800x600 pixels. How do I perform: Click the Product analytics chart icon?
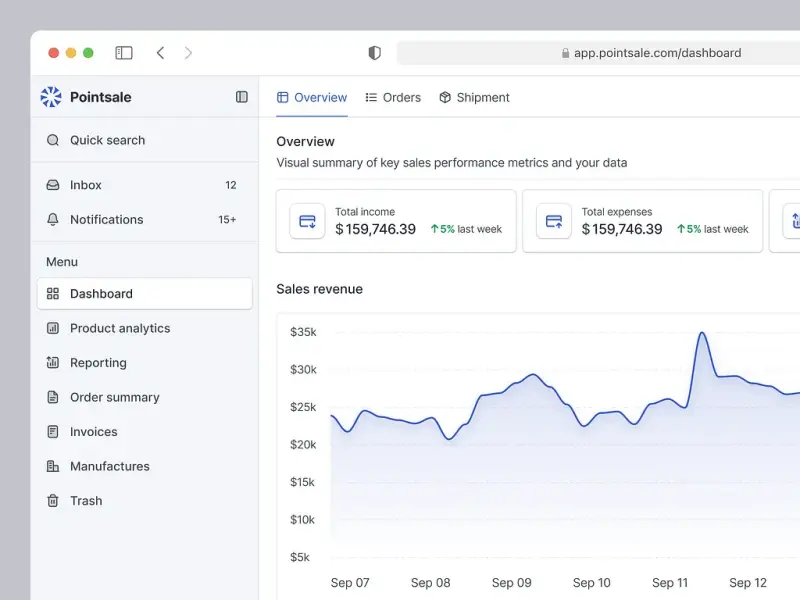tap(53, 328)
